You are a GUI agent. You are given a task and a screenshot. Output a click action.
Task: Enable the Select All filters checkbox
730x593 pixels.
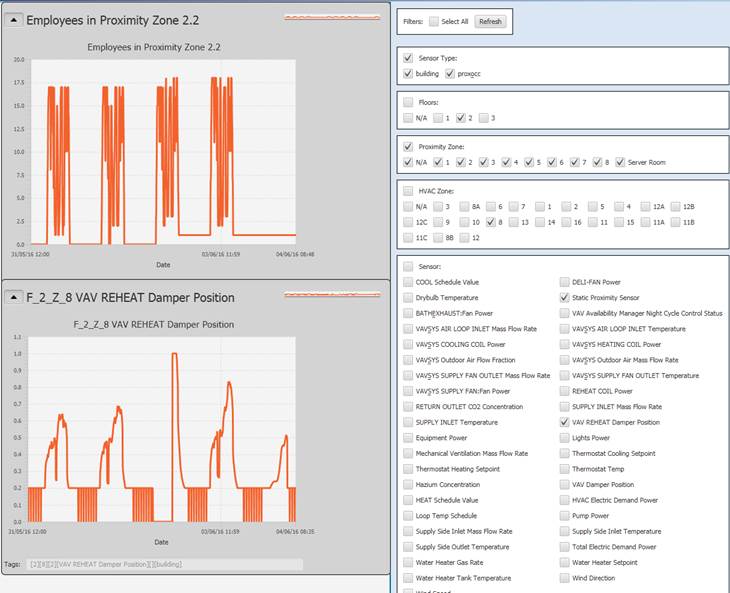coord(434,21)
